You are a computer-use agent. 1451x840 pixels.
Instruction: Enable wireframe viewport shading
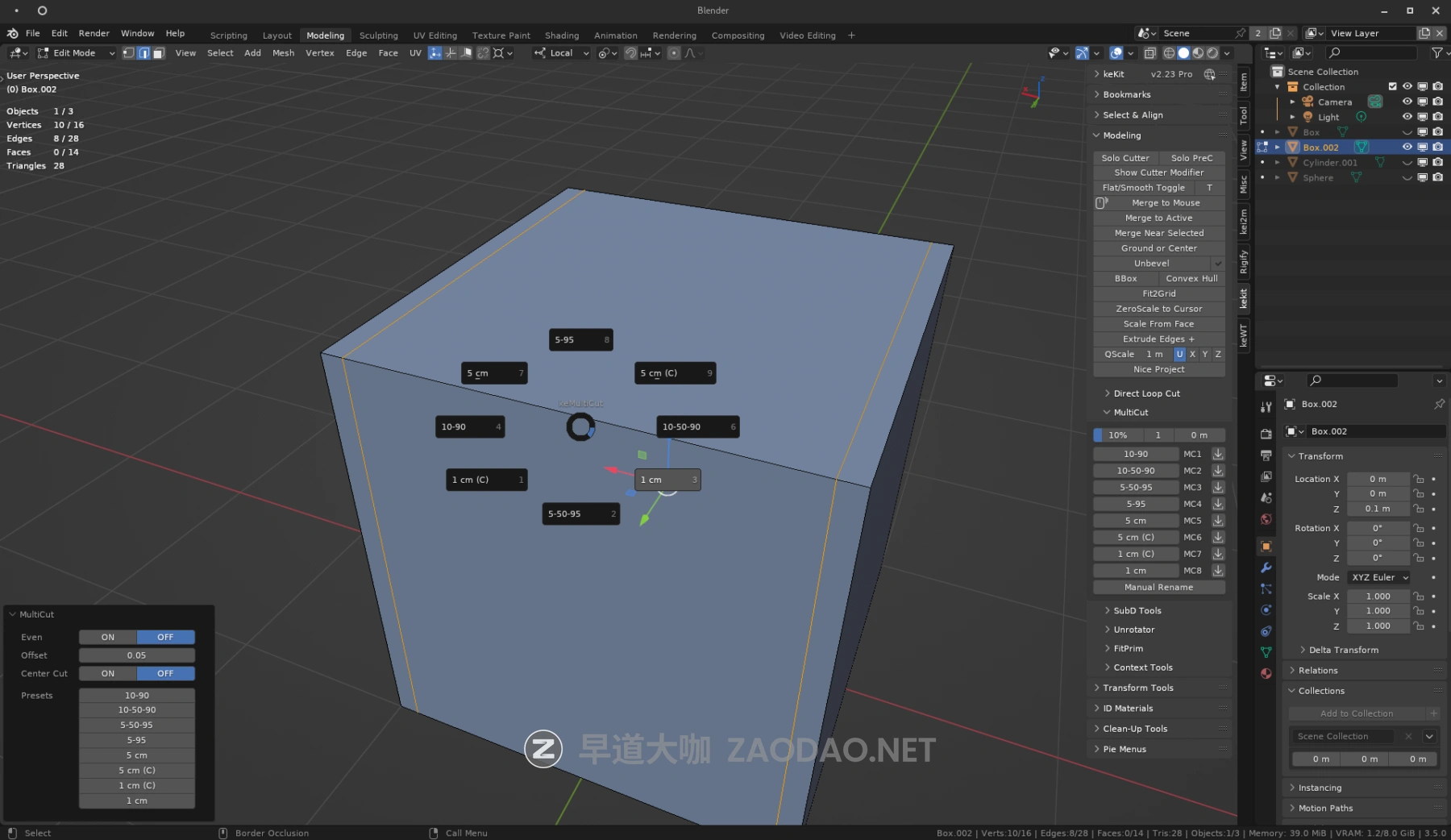(x=1168, y=53)
